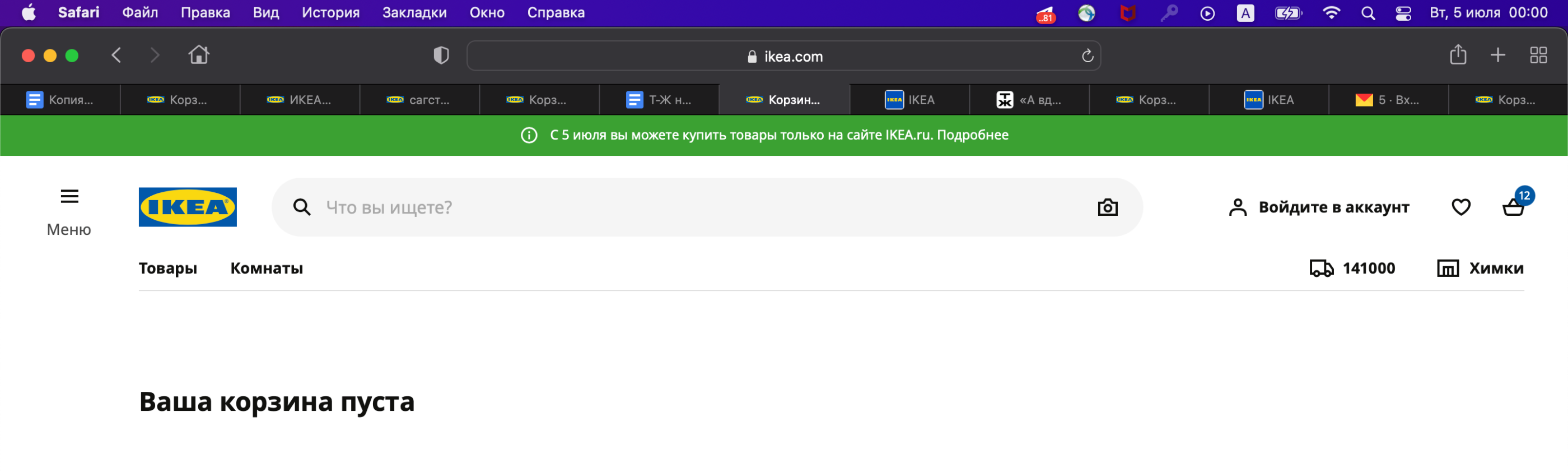Show tab overview grid icon
The width and height of the screenshot is (1568, 472).
pos(1538,55)
